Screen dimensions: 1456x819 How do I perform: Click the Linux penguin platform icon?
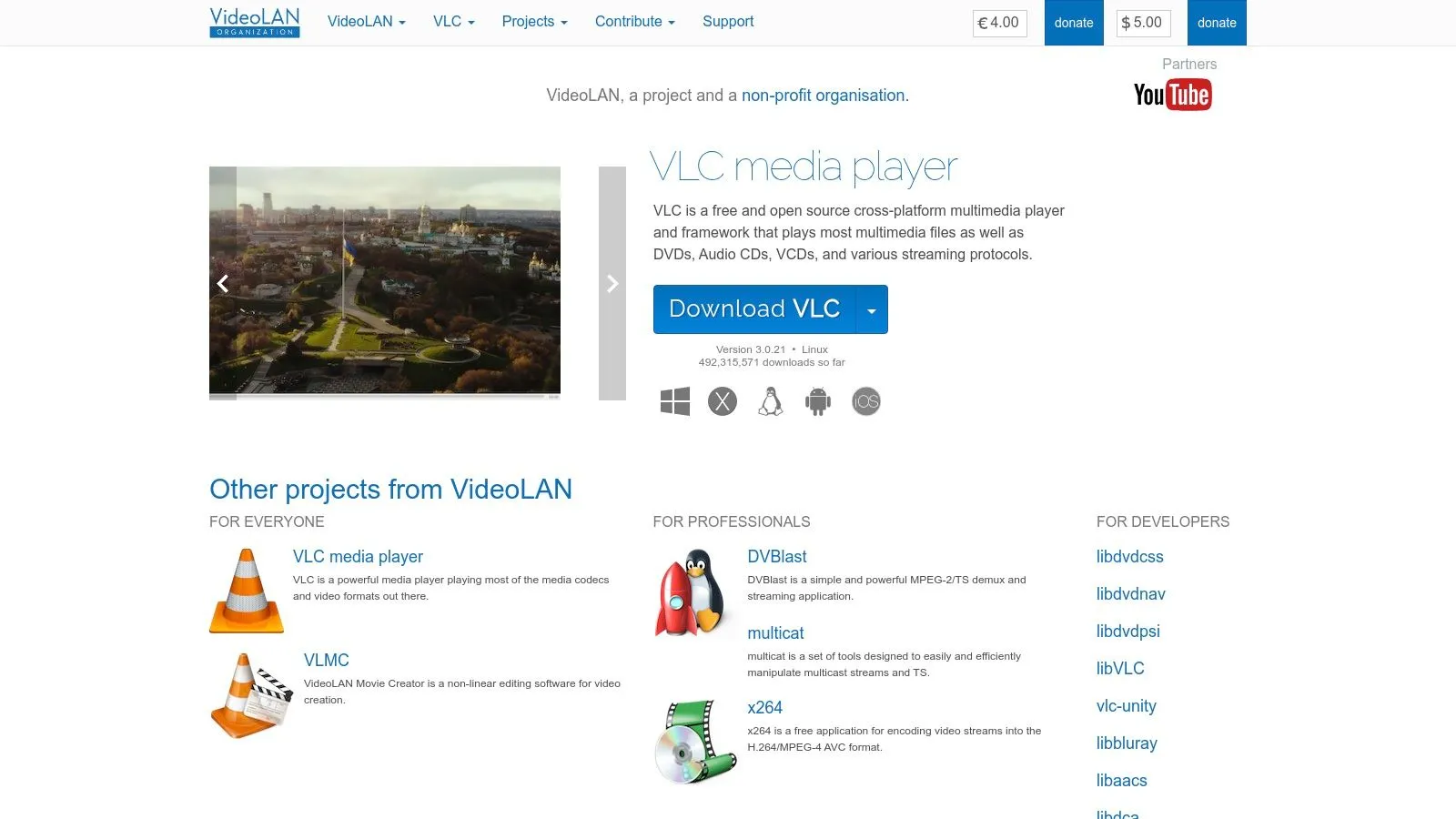(770, 400)
